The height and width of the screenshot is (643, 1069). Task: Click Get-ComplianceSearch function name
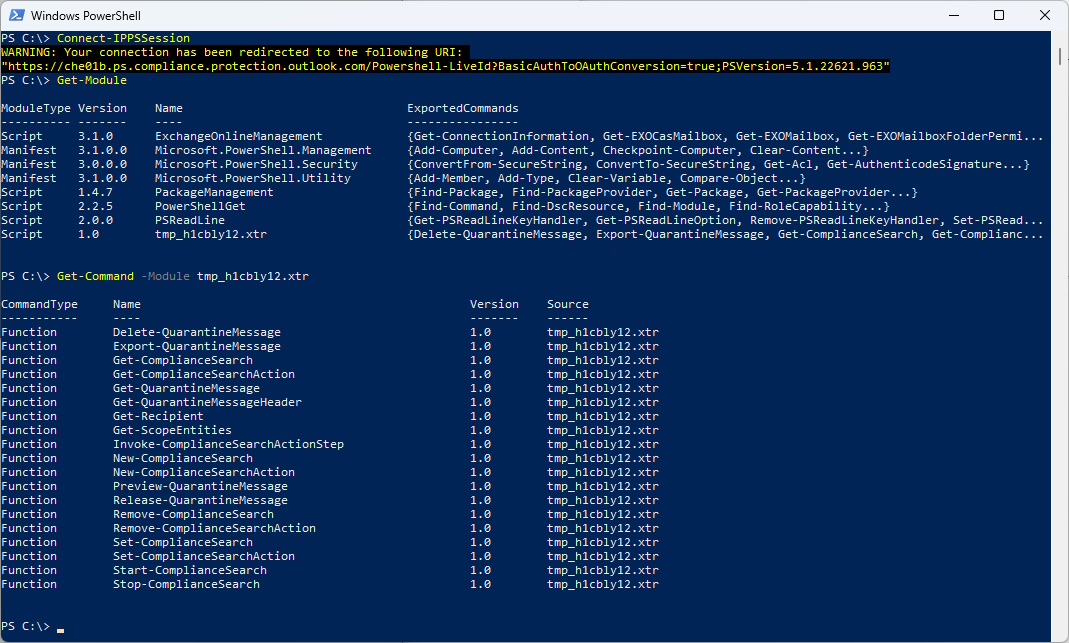point(183,360)
